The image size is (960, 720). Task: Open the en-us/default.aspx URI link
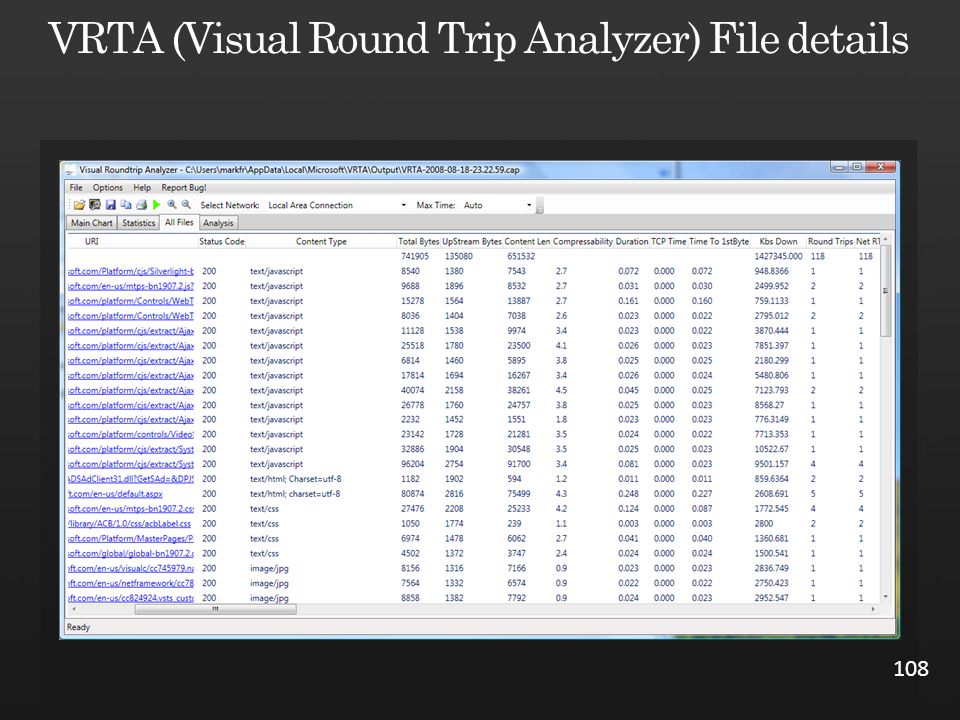(x=115, y=493)
